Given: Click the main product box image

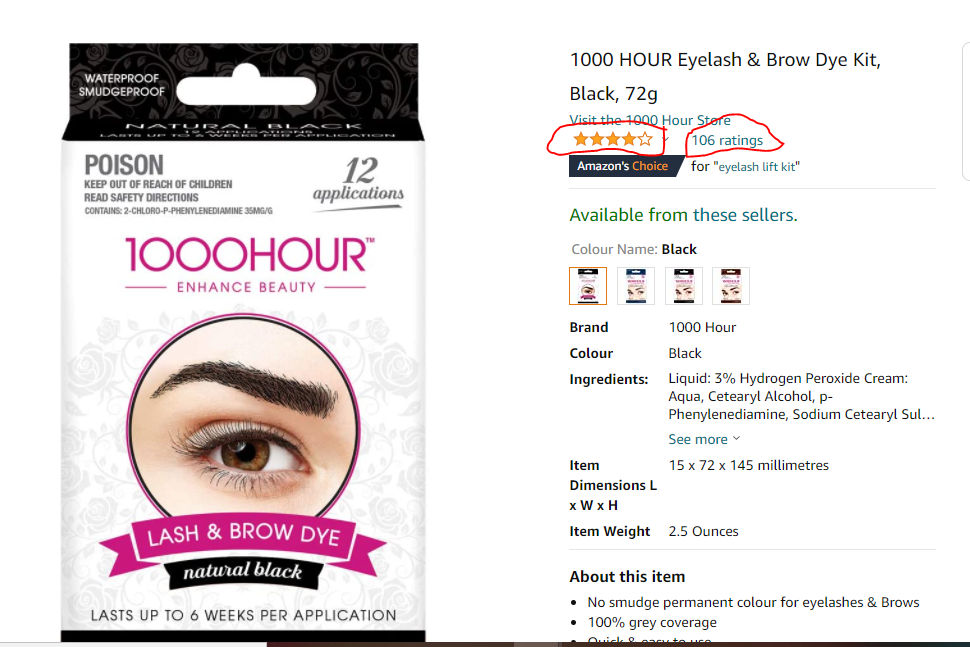Looking at the screenshot, I should click(243, 342).
